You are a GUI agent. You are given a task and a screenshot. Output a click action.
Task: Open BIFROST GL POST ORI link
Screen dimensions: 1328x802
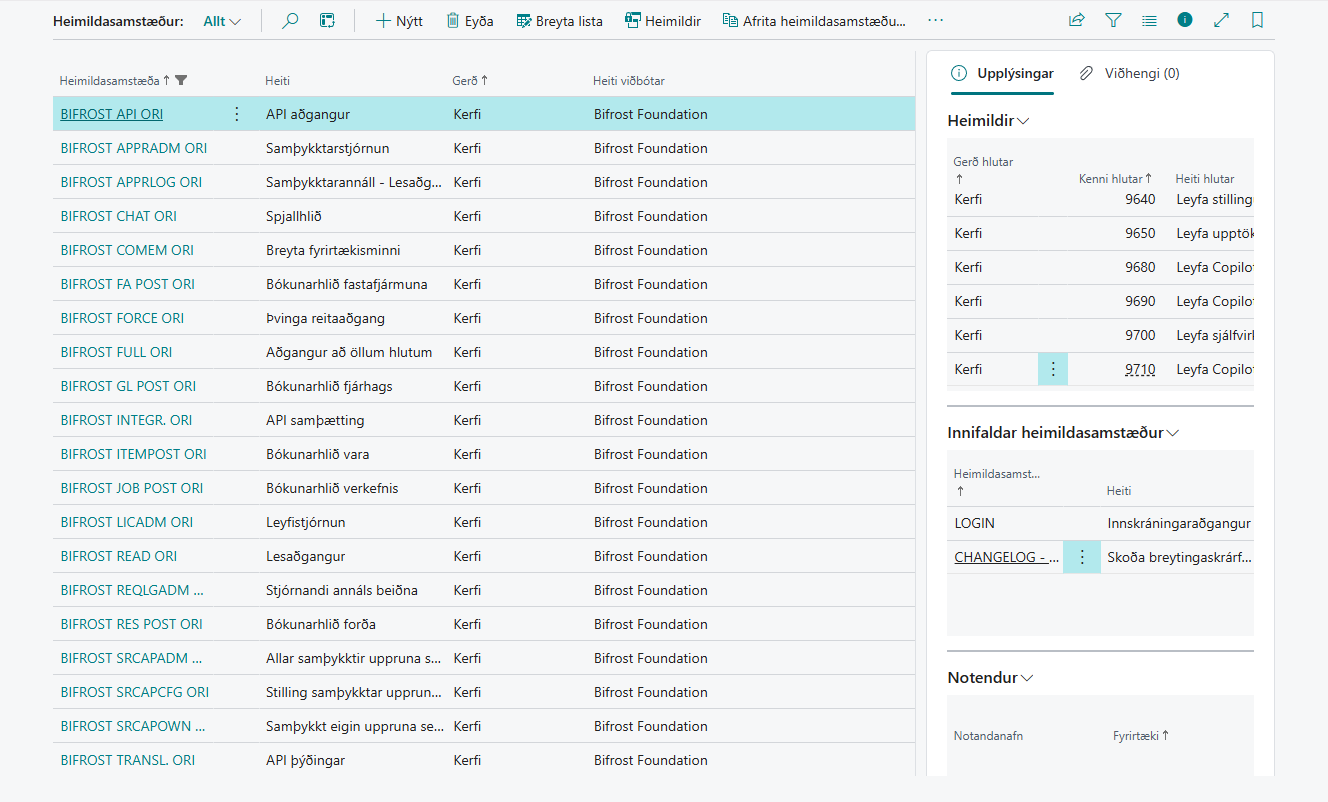128,386
